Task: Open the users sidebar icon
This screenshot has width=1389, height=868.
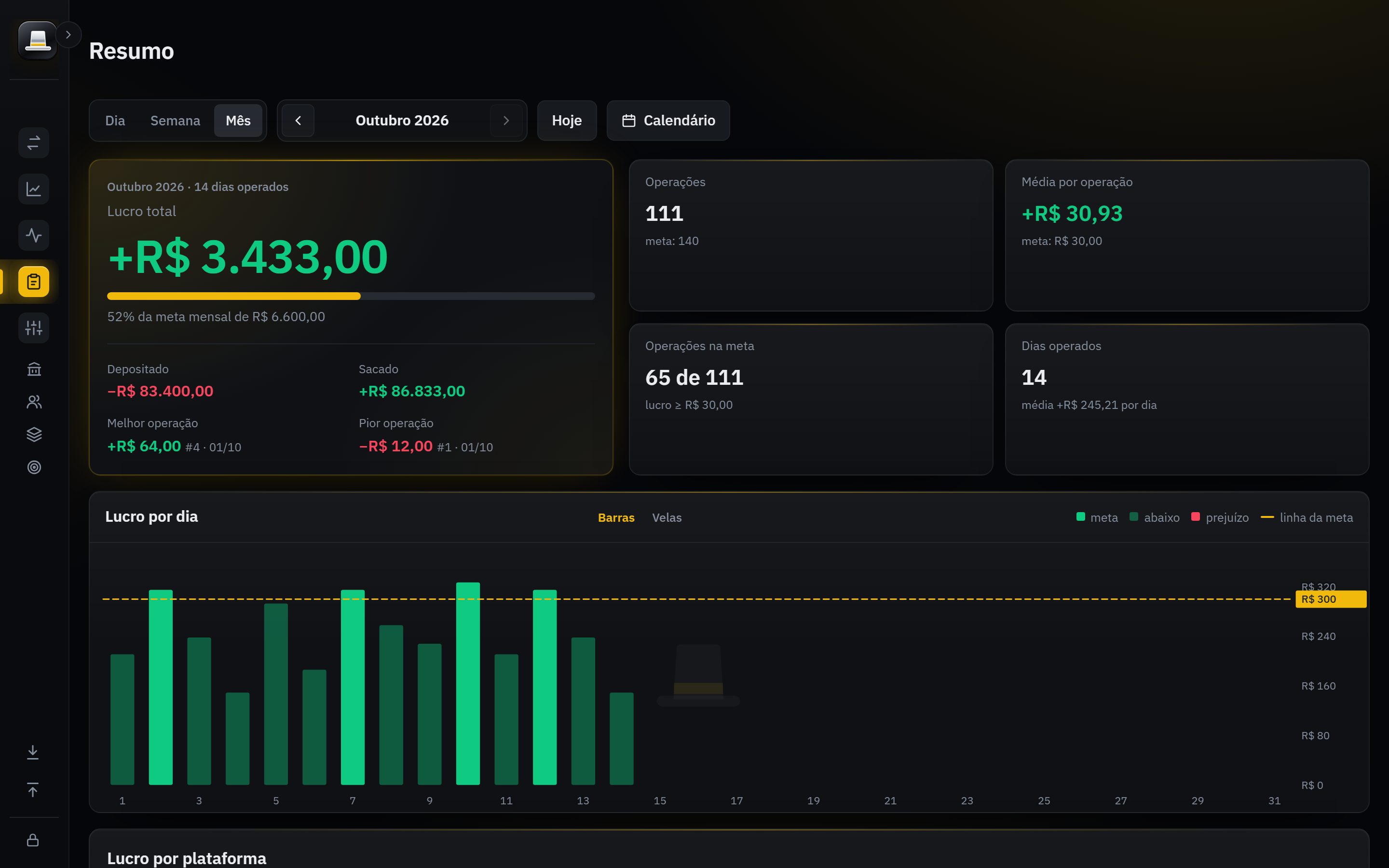Action: click(x=34, y=402)
